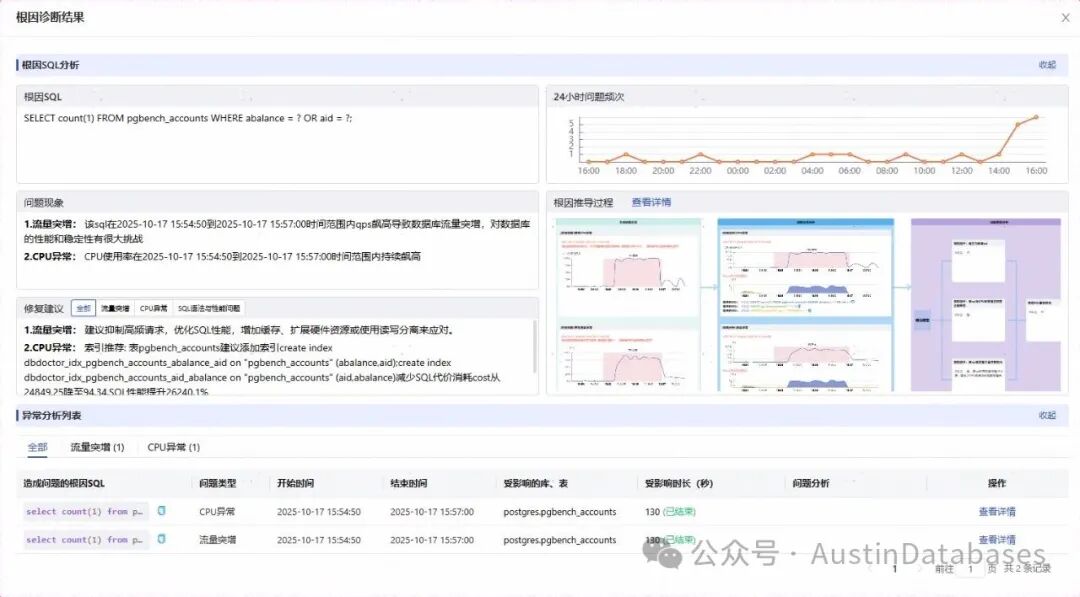The image size is (1080, 597).
Task: View details for the CPU异常 row
Action: (x=997, y=512)
